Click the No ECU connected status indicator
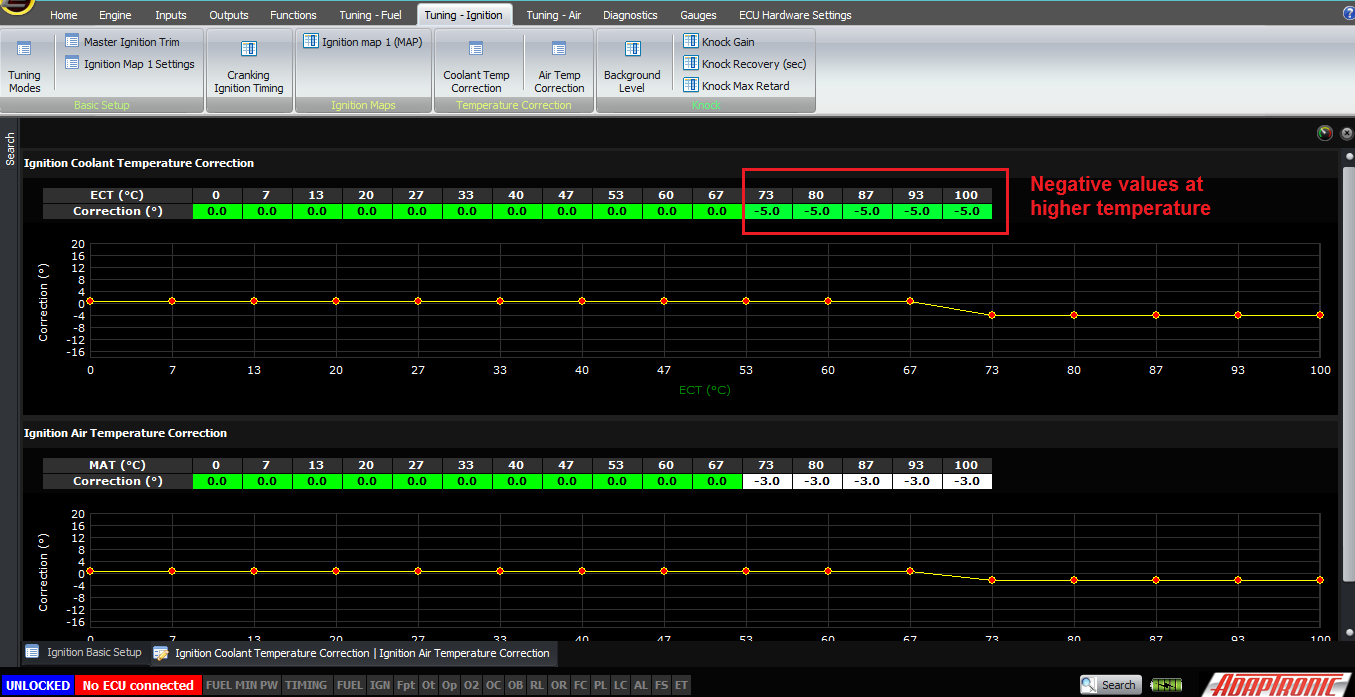1355x697 pixels. (x=138, y=685)
